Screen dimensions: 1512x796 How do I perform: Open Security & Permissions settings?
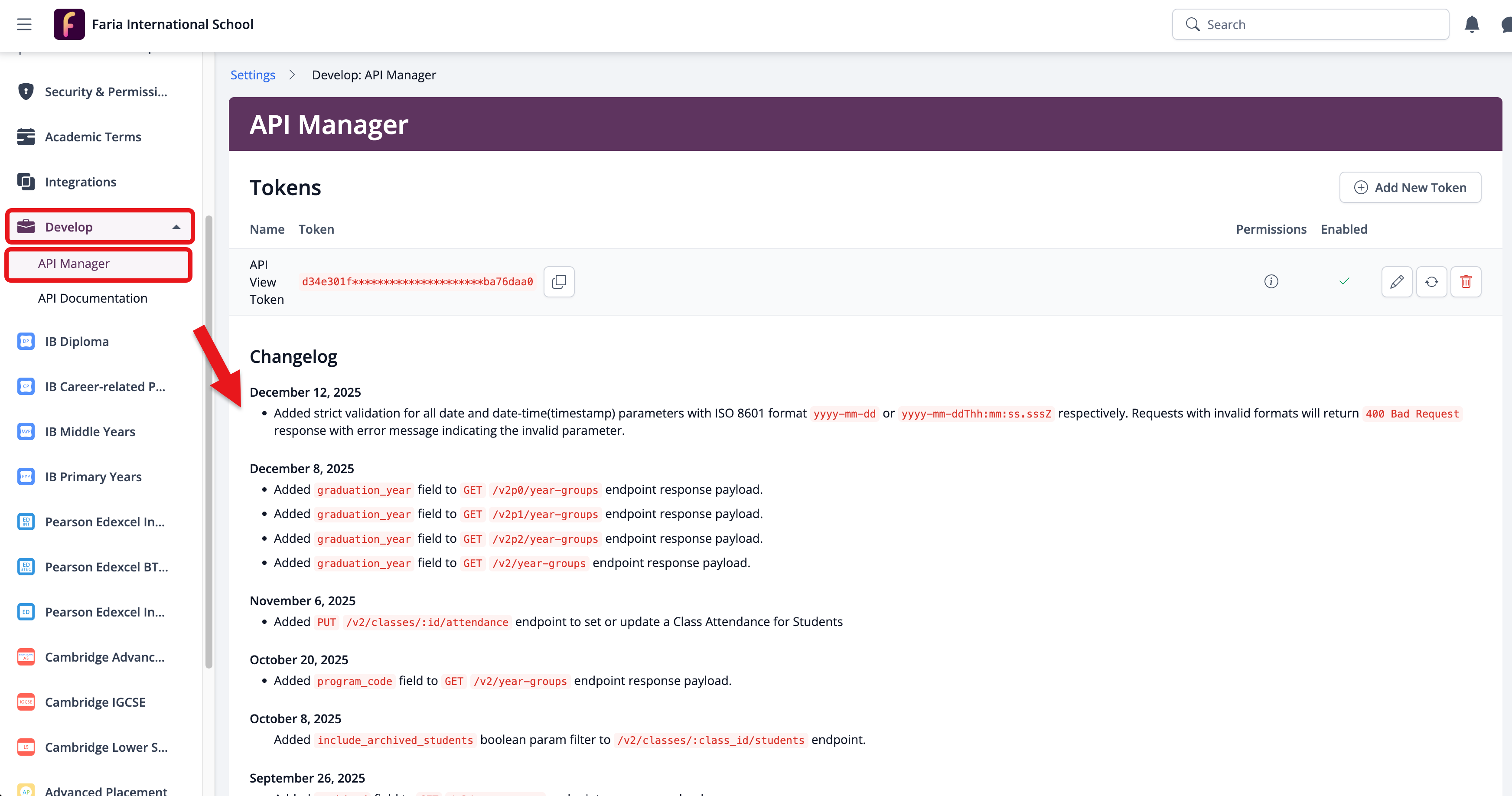[106, 91]
